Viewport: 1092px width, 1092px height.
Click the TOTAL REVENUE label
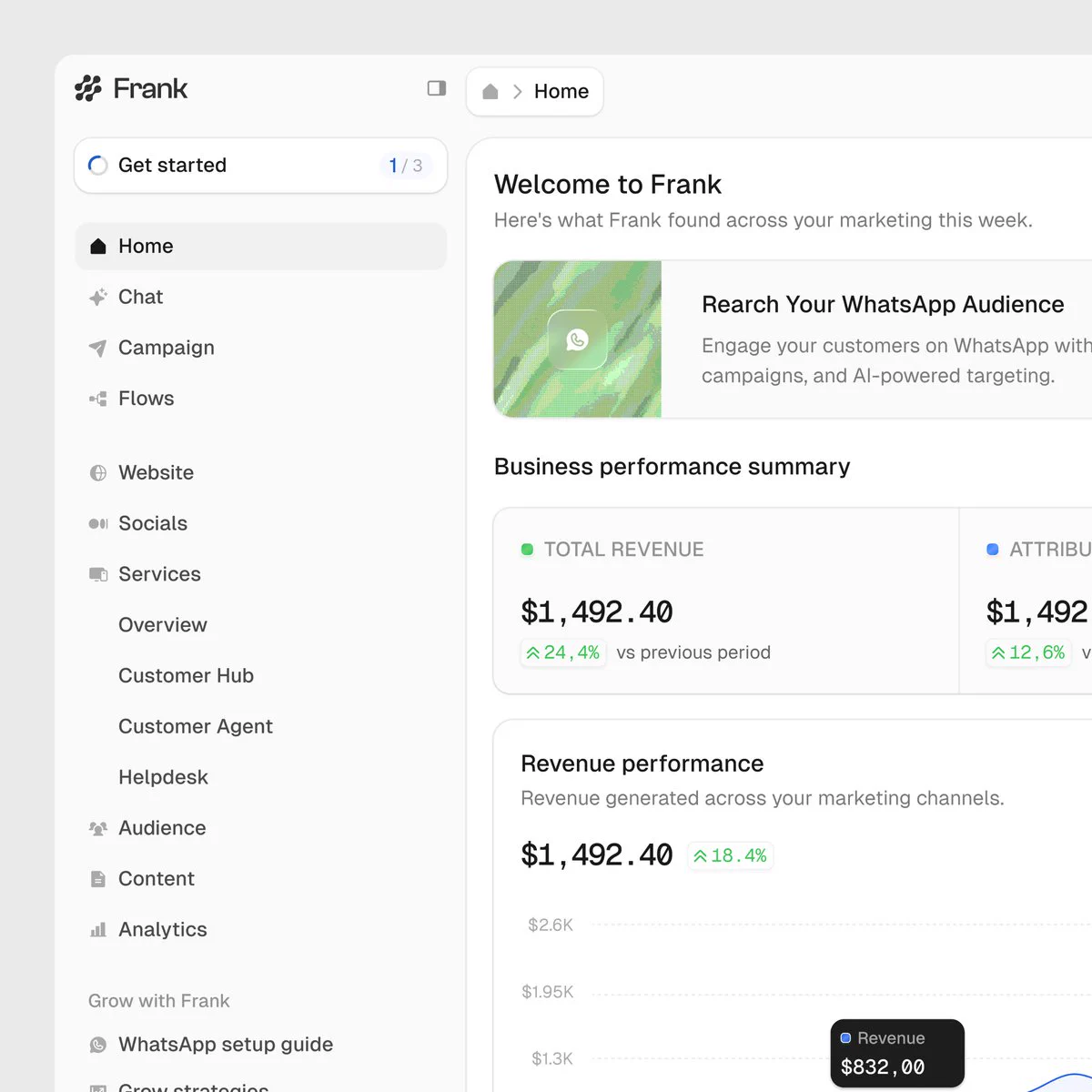[x=624, y=550]
